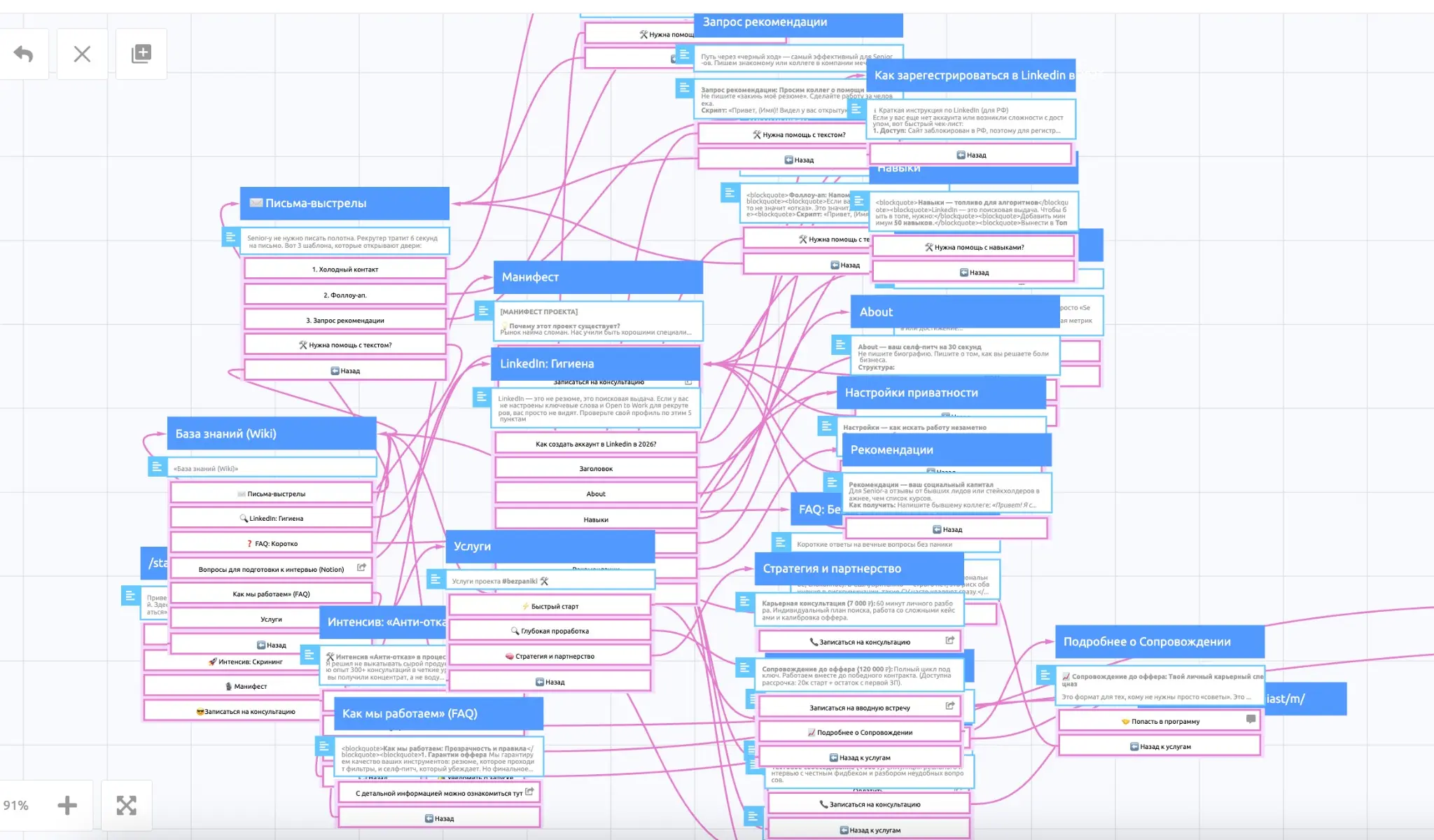Click the FAQ: Коротко button
The height and width of the screenshot is (840, 1434).
[x=272, y=543]
